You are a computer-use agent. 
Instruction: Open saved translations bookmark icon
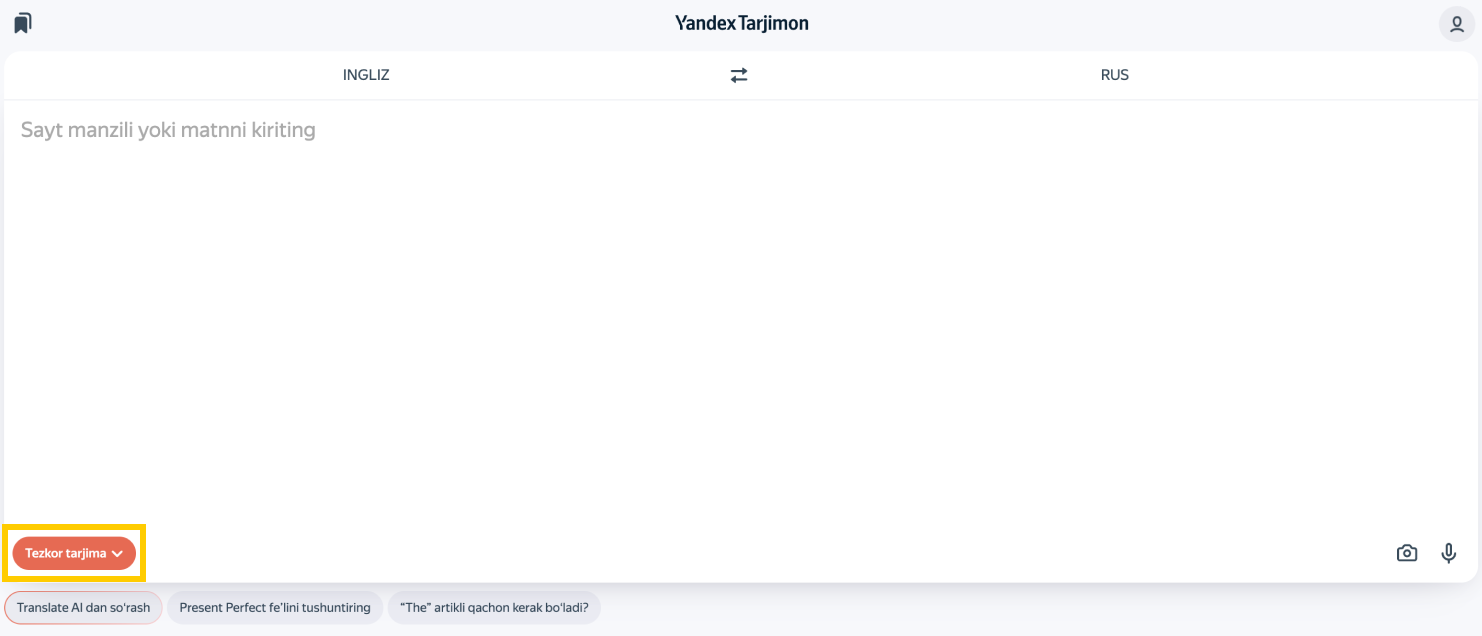click(23, 22)
